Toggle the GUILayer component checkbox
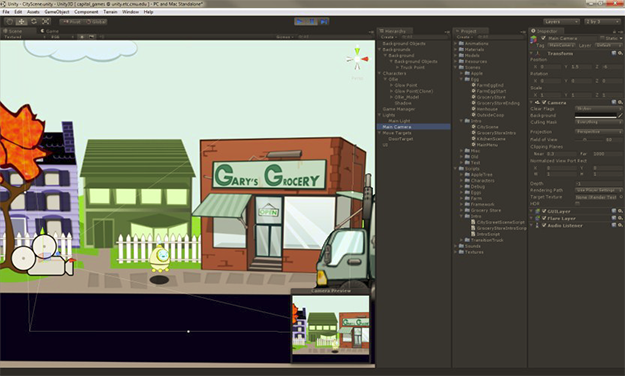Viewport: 625px width, 376px height. pos(544,211)
